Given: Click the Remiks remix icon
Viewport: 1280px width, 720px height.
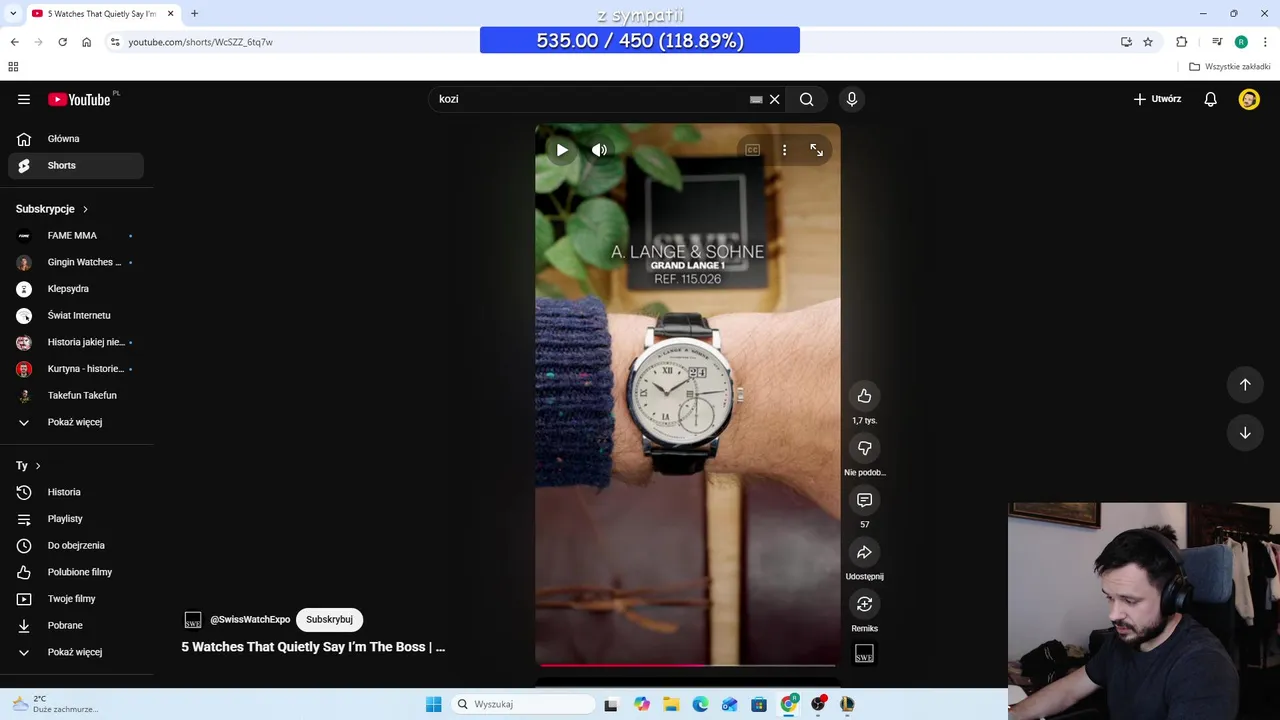Looking at the screenshot, I should coord(865,604).
